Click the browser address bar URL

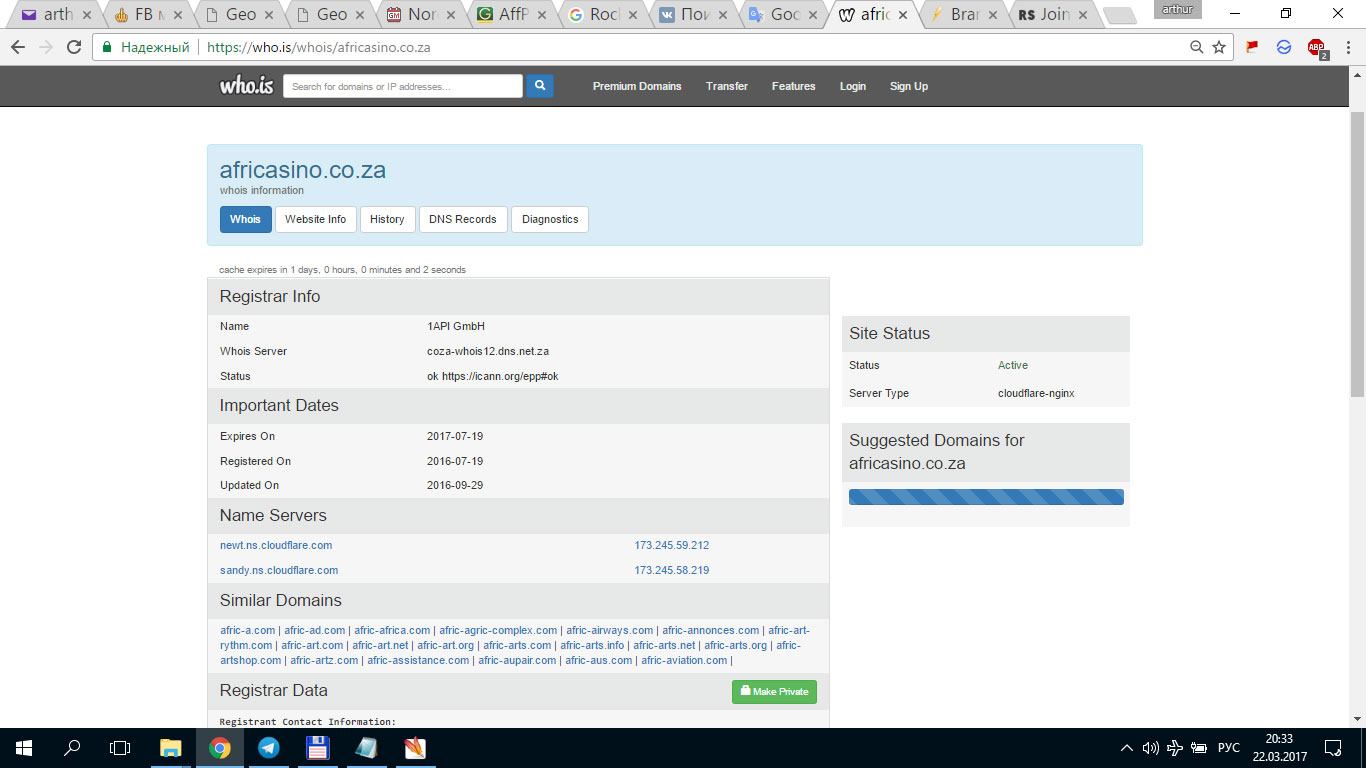pos(320,47)
